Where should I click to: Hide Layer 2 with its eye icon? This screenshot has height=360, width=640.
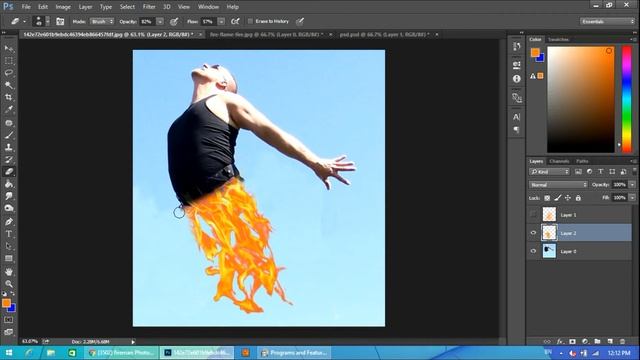point(533,233)
